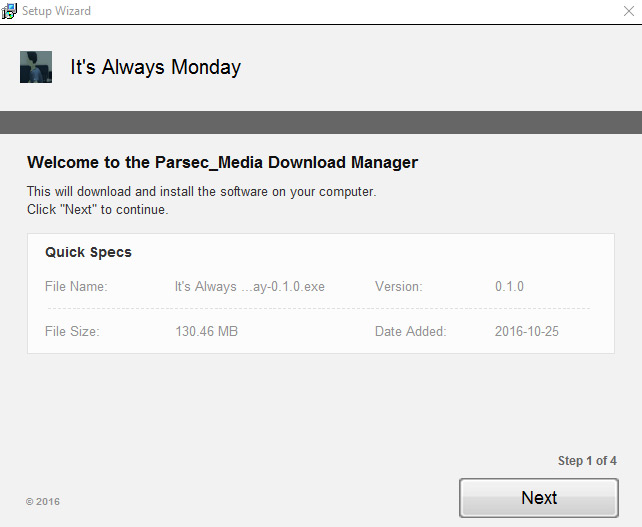Viewport: 642px width, 527px height.
Task: Click the Next button to continue
Action: click(x=538, y=498)
